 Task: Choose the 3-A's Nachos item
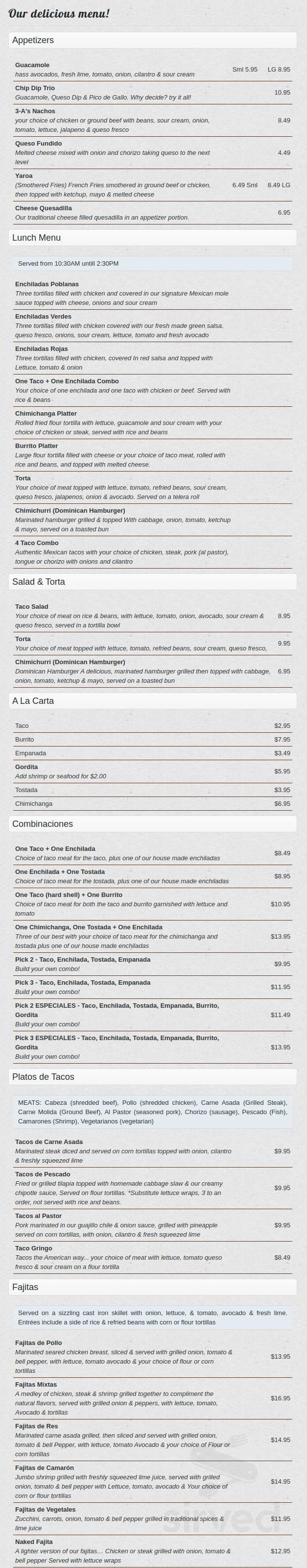tap(35, 111)
